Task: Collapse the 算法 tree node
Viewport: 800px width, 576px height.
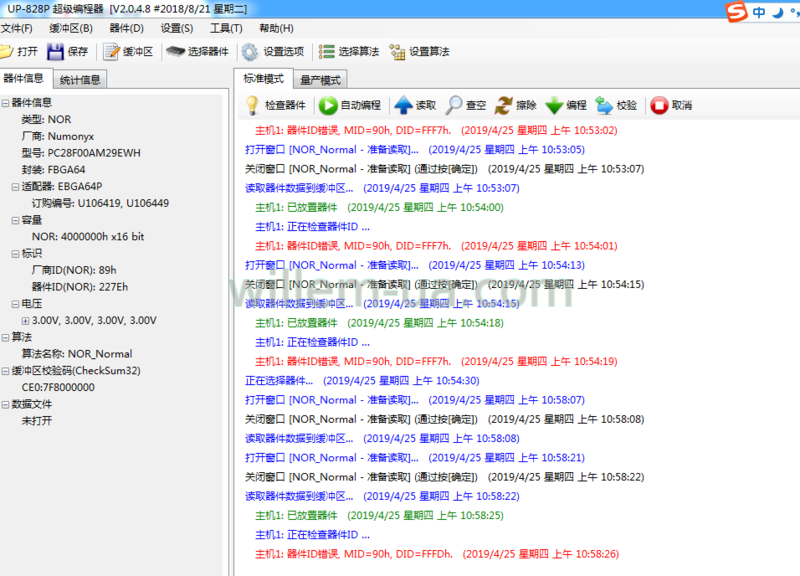Action: 5,337
